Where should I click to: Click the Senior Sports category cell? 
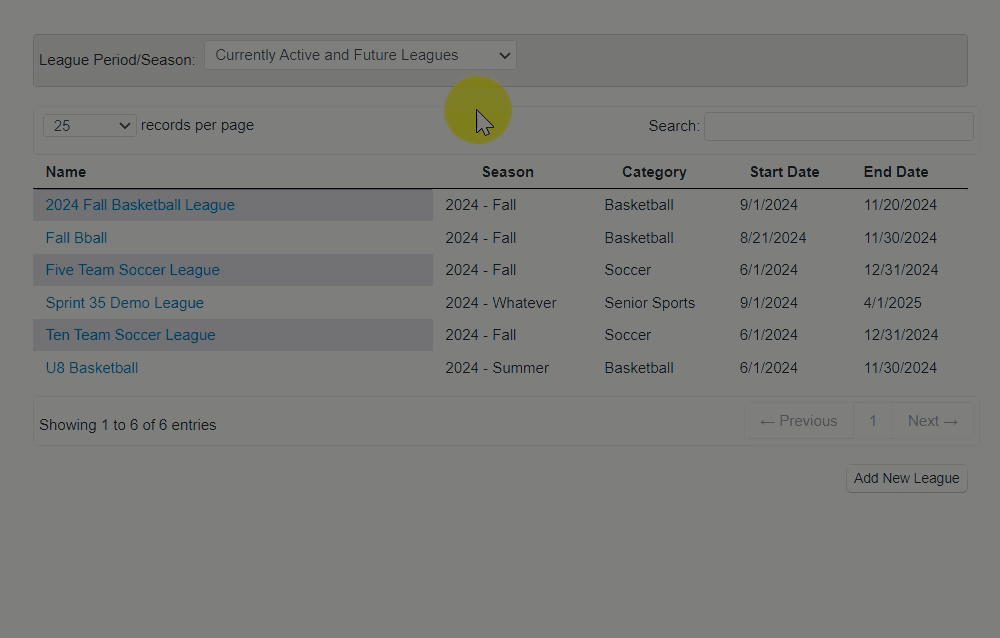click(649, 303)
